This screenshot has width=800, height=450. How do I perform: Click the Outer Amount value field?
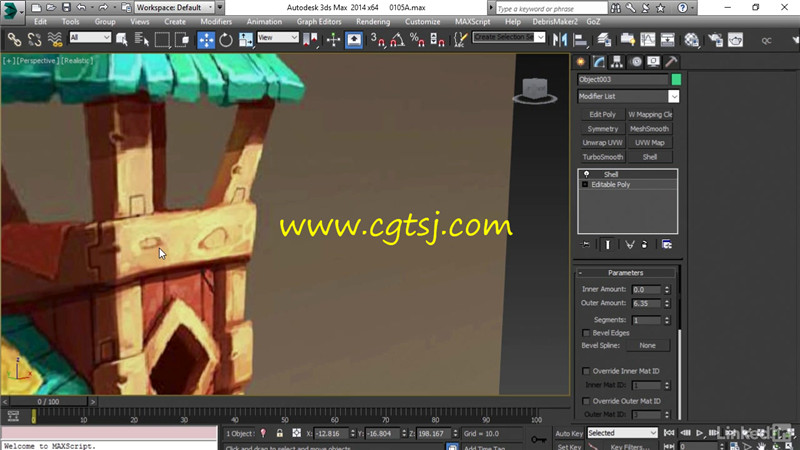[x=646, y=304]
